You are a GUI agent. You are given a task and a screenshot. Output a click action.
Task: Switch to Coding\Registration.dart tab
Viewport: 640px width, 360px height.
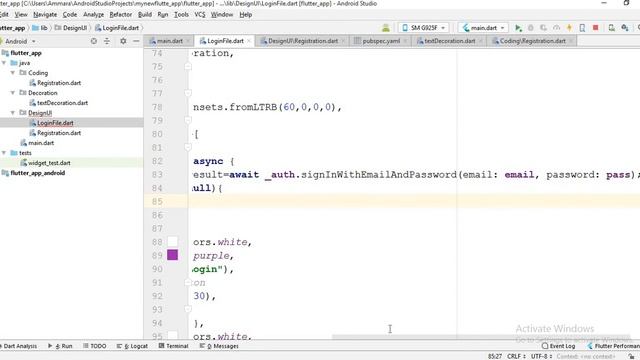pyautogui.click(x=532, y=41)
